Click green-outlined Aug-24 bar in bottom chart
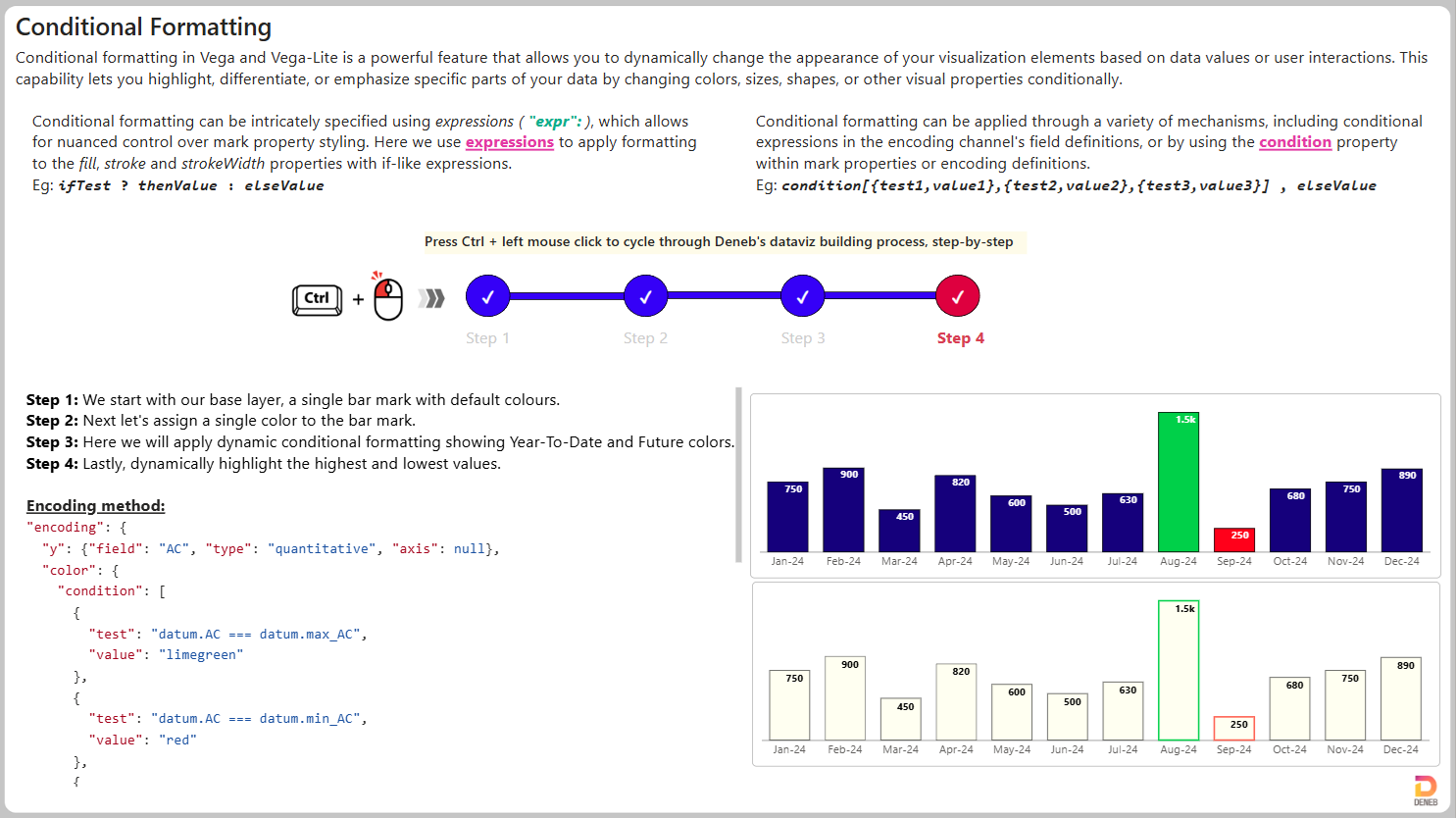The image size is (1456, 818). tap(1179, 671)
